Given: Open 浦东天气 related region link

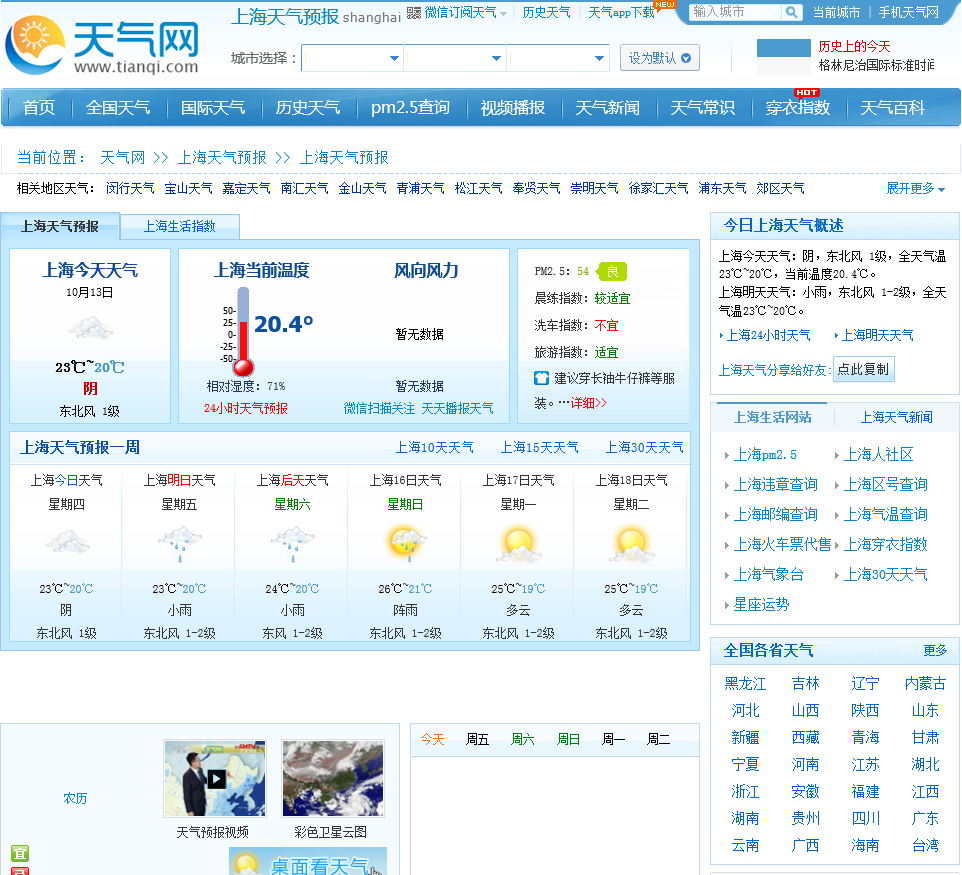Looking at the screenshot, I should click(722, 188).
